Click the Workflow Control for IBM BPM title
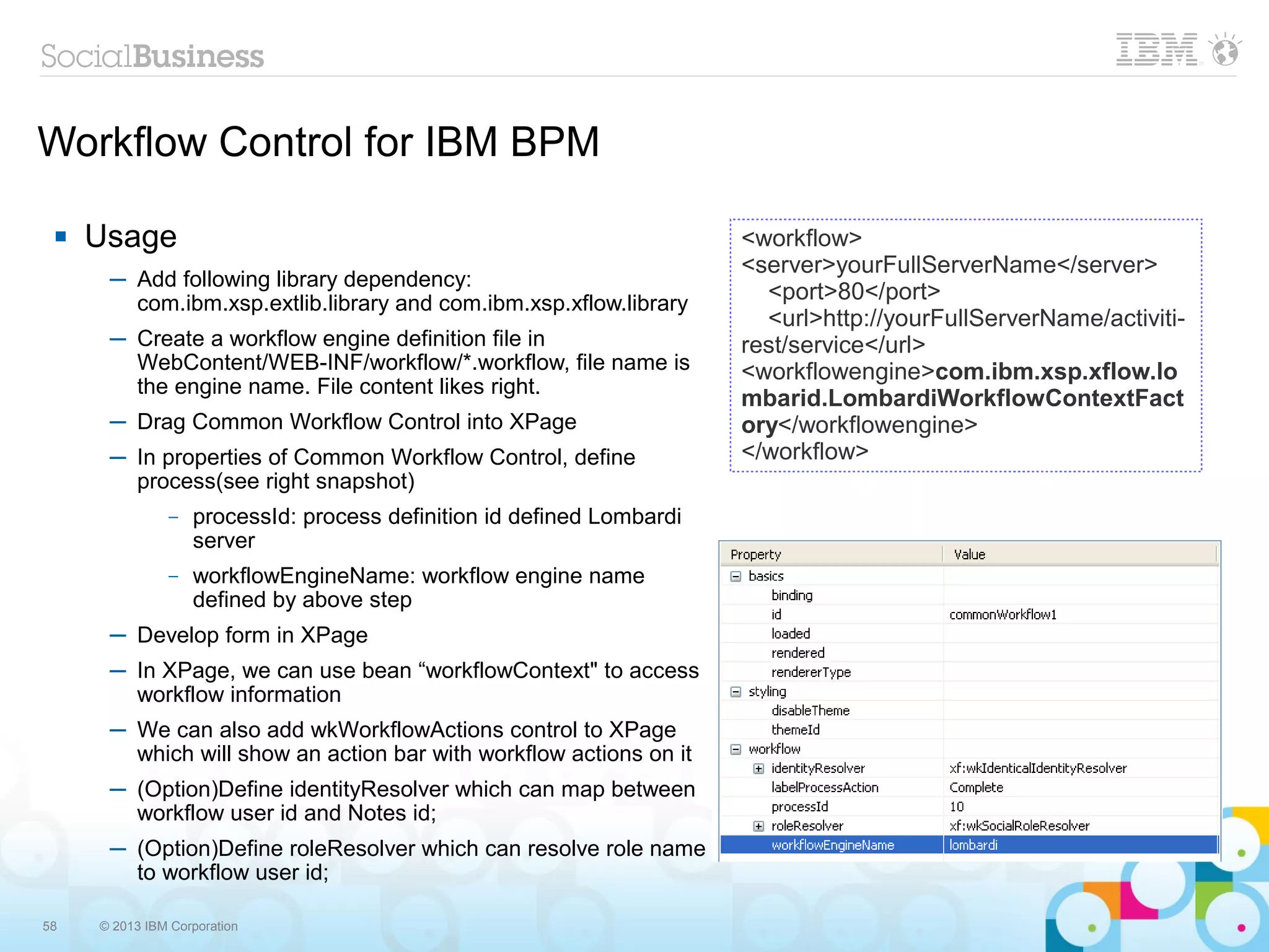 (318, 142)
